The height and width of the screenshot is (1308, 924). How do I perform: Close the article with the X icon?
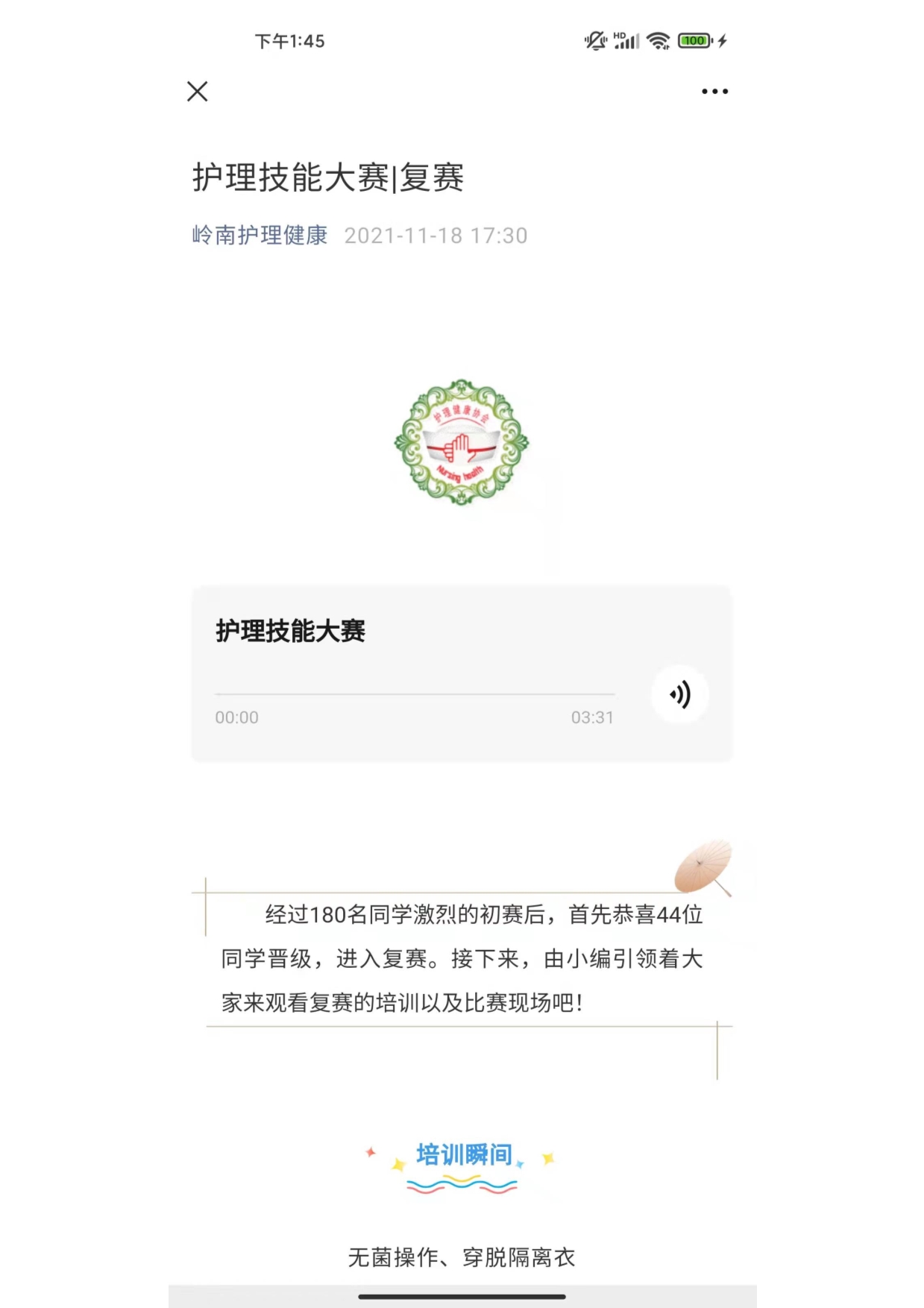point(198,91)
